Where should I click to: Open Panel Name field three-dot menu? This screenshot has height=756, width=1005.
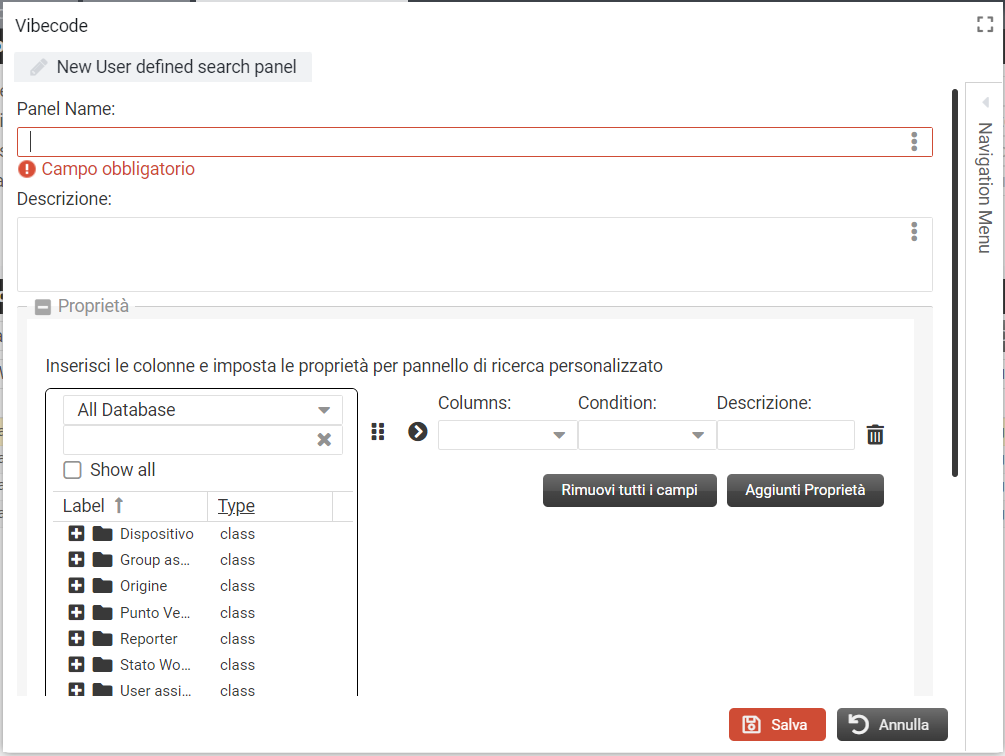click(x=914, y=142)
